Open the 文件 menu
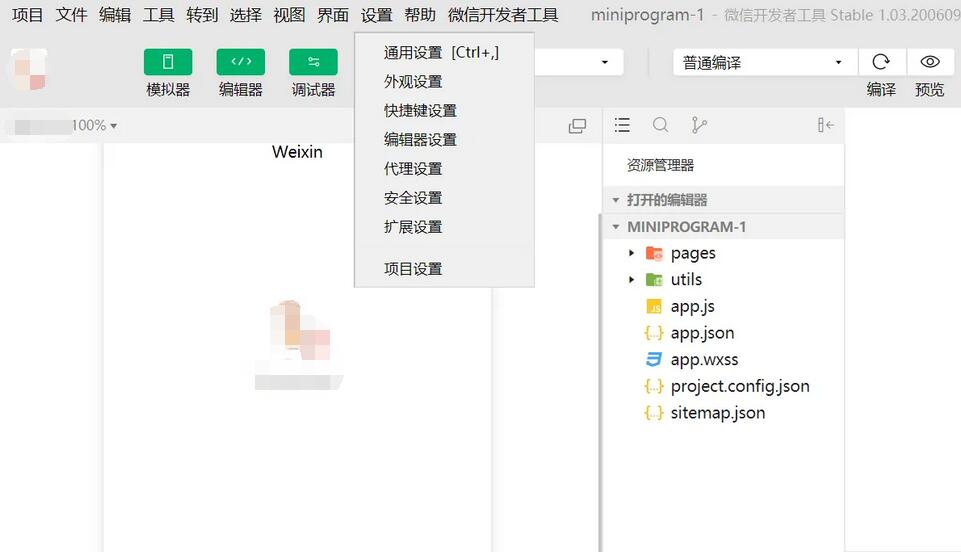The width and height of the screenshot is (961, 552). (x=71, y=15)
